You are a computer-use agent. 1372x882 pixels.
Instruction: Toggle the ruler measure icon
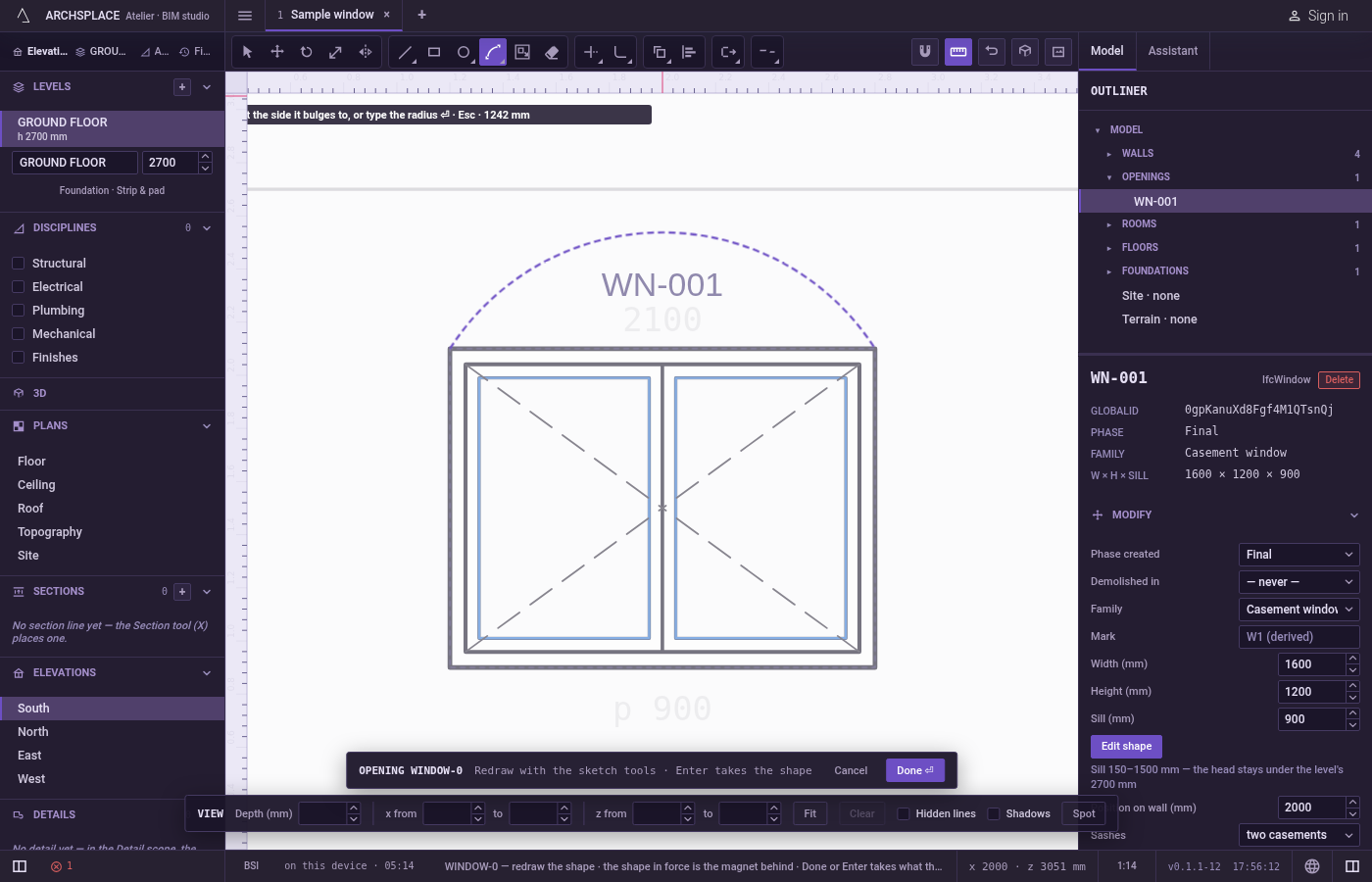(958, 52)
